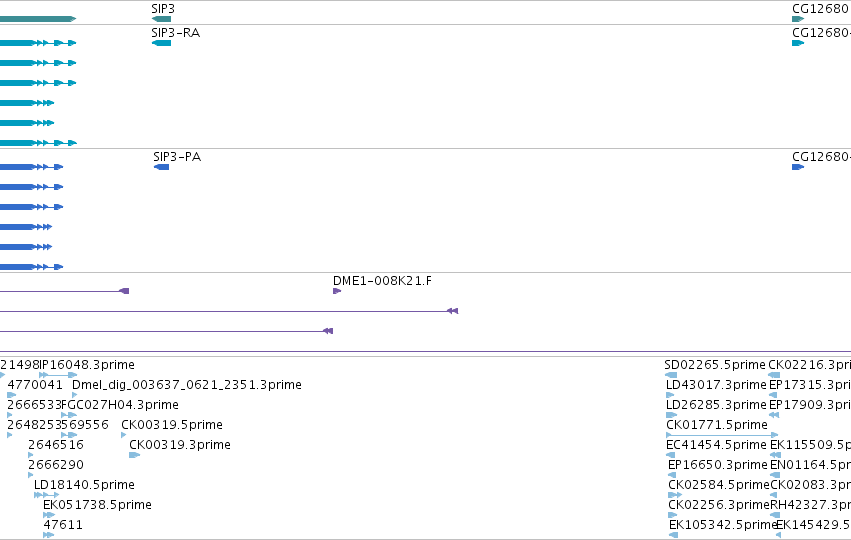
Task: Click the EC41454.5prime label
Action: coord(716,444)
